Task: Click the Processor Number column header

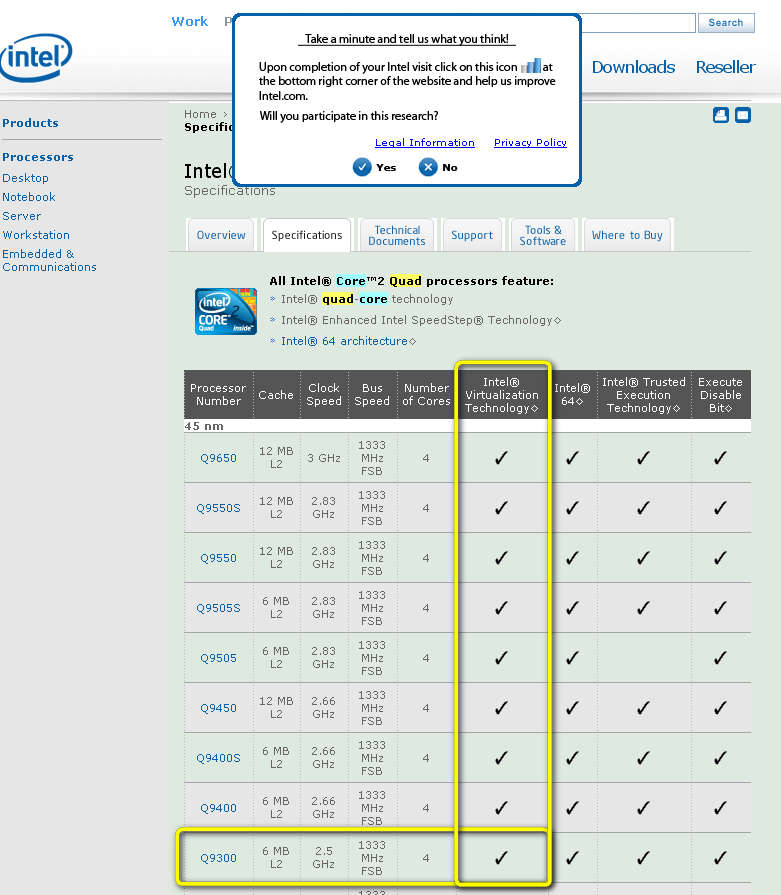Action: 218,395
